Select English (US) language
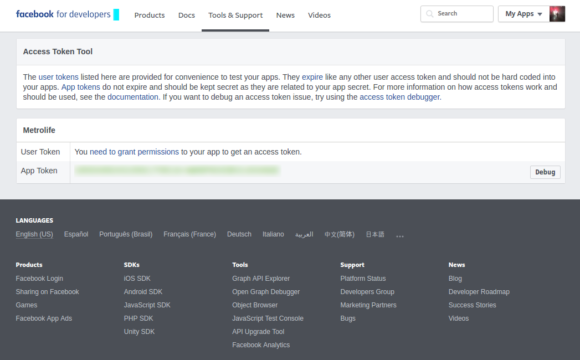This screenshot has width=580, height=360. point(34,234)
